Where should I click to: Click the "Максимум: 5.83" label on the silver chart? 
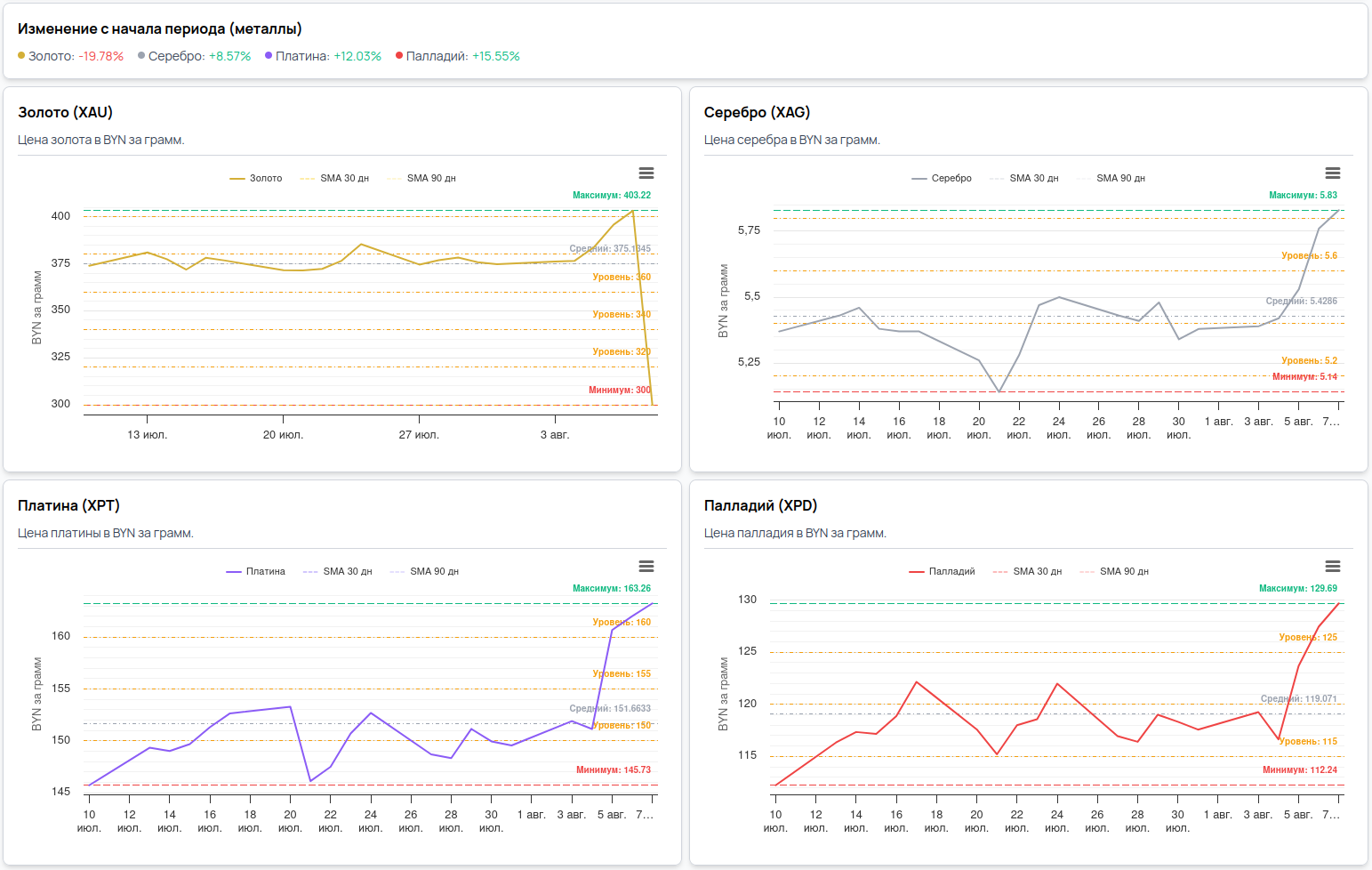point(1303,195)
